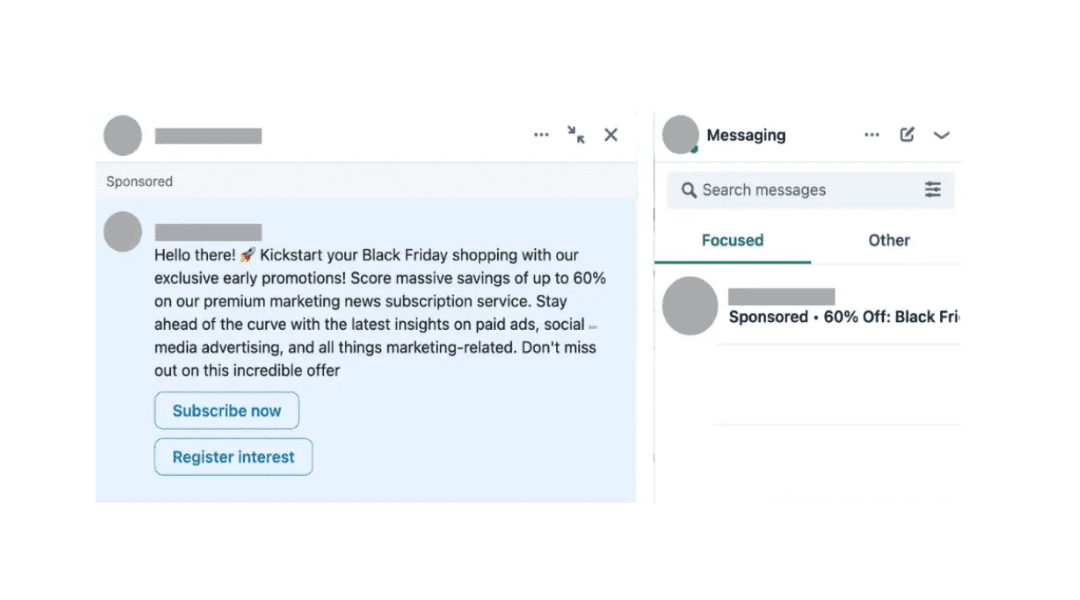The image size is (1080, 600).
Task: Open the Messaging panel's three-dot overflow menu
Action: tap(871, 134)
